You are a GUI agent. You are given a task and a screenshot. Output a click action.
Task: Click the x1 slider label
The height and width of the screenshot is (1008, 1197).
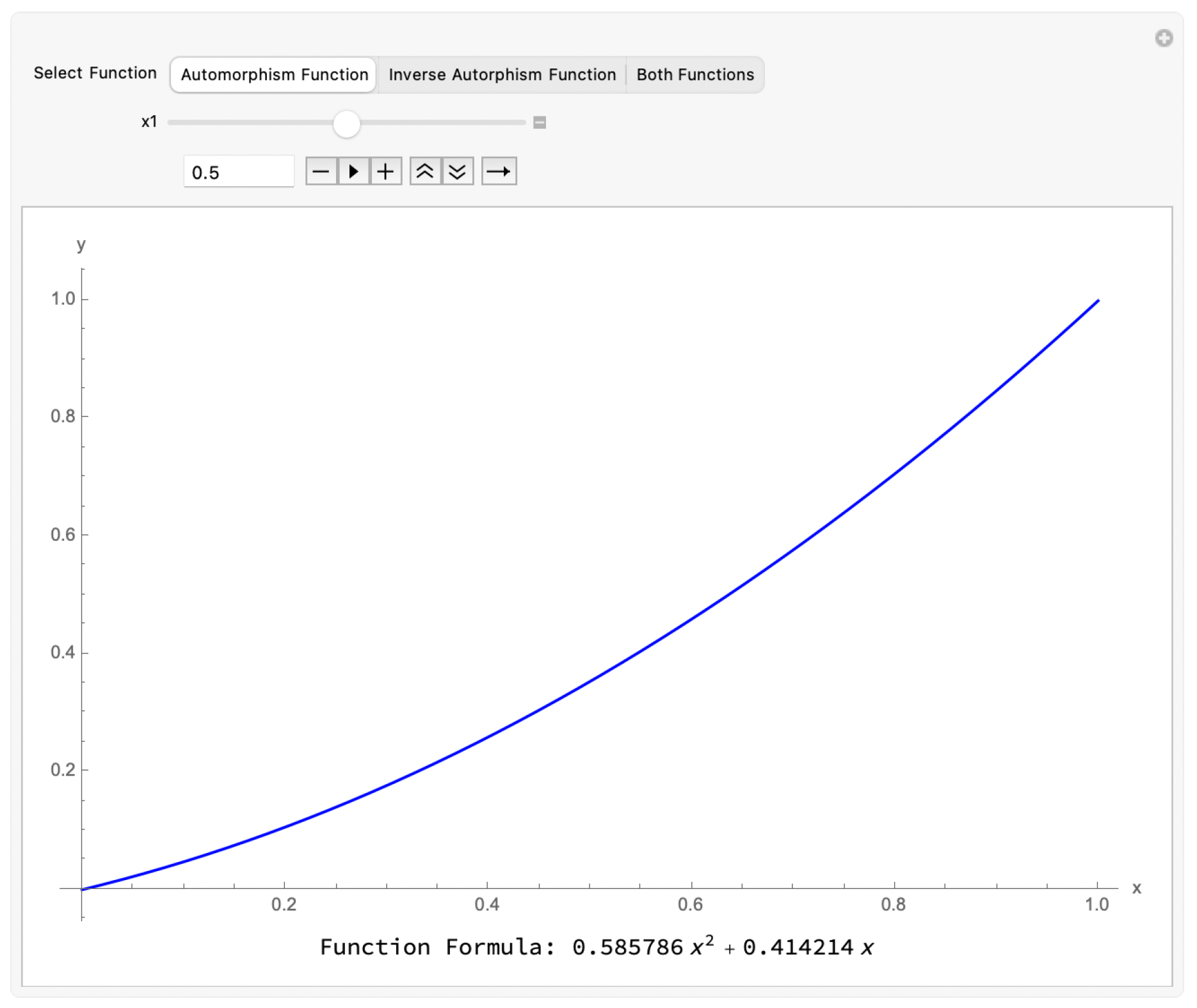149,122
